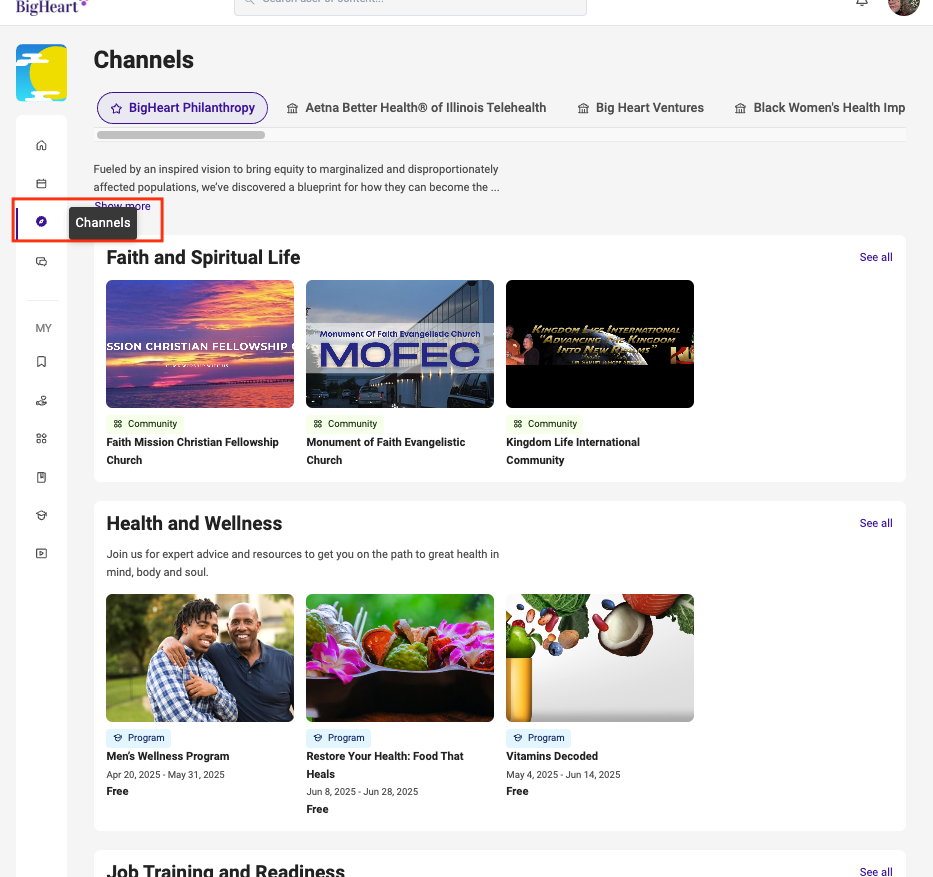Open the bookmark icon under MY
The image size is (933, 877).
click(41, 362)
